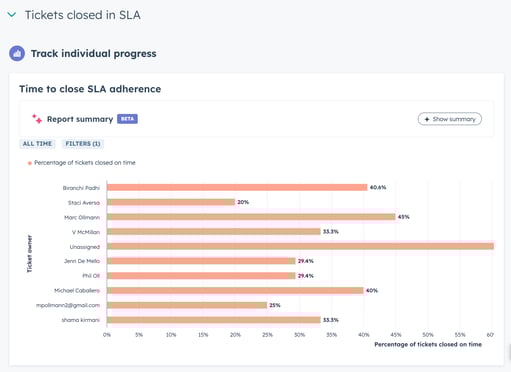Click the 45% value label
Viewport: 511px width, 372px height.
404,217
